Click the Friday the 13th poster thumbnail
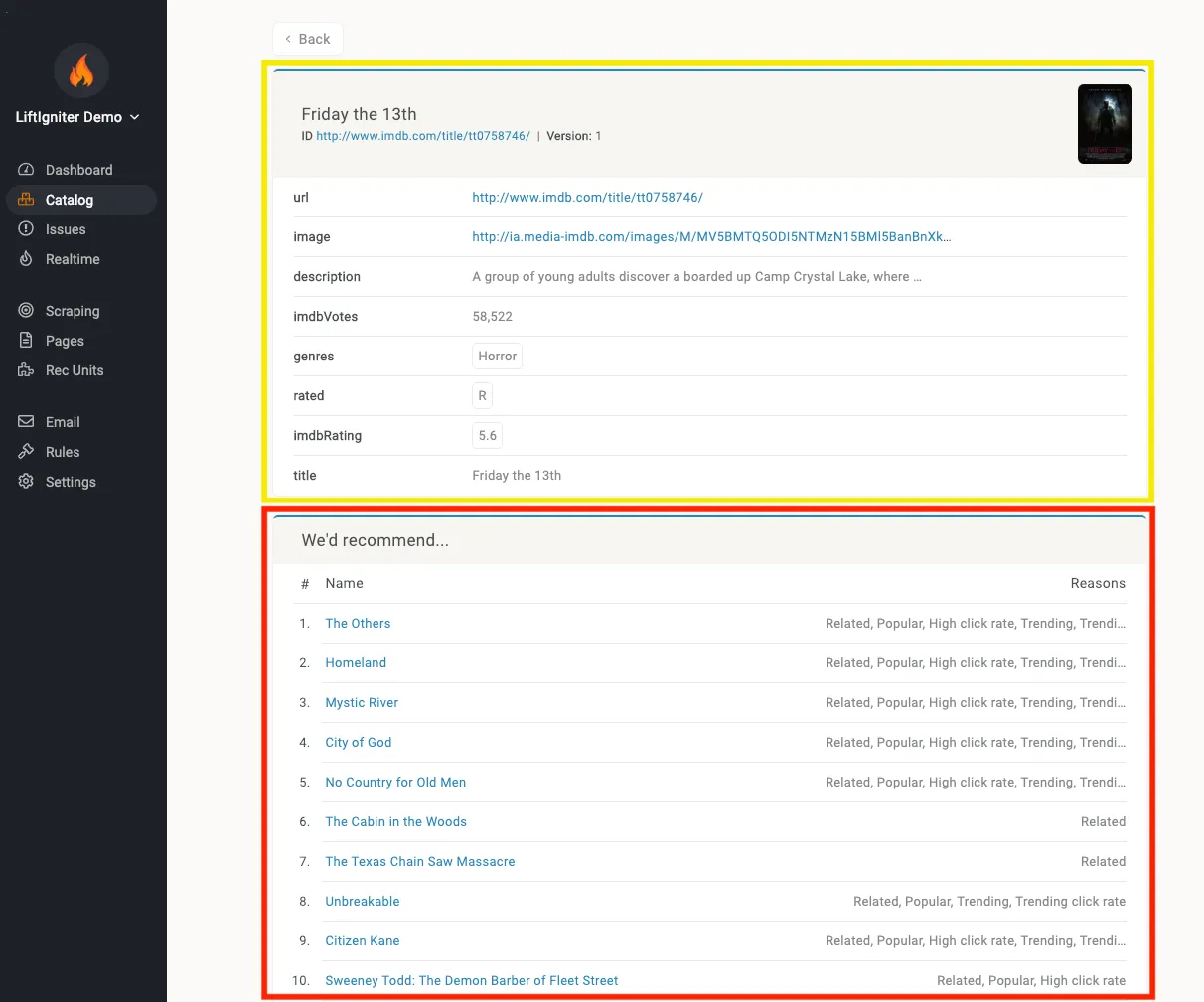1204x1002 pixels. click(1105, 124)
